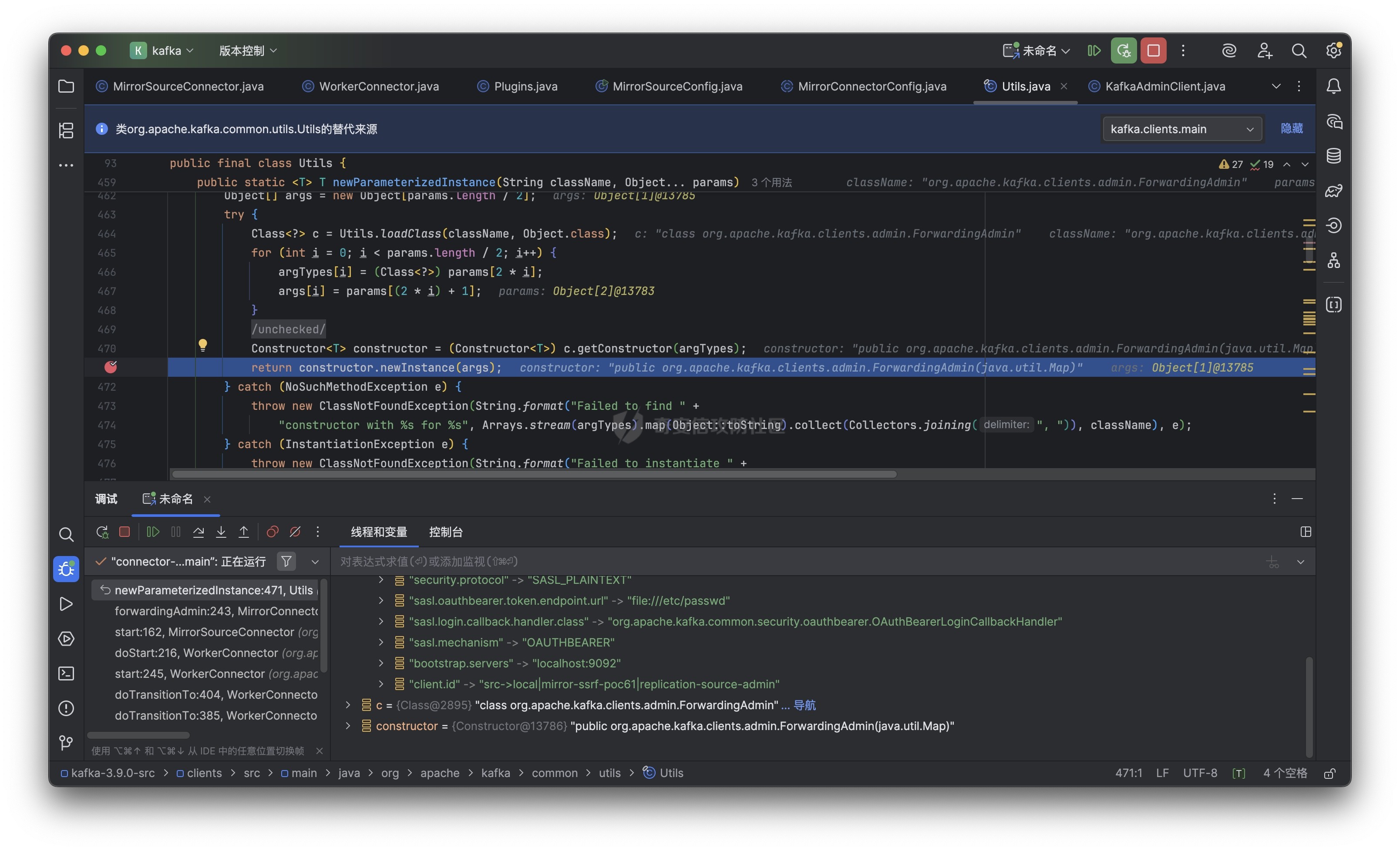Open the Problems tool window icon
The image size is (1400, 851).
66,708
